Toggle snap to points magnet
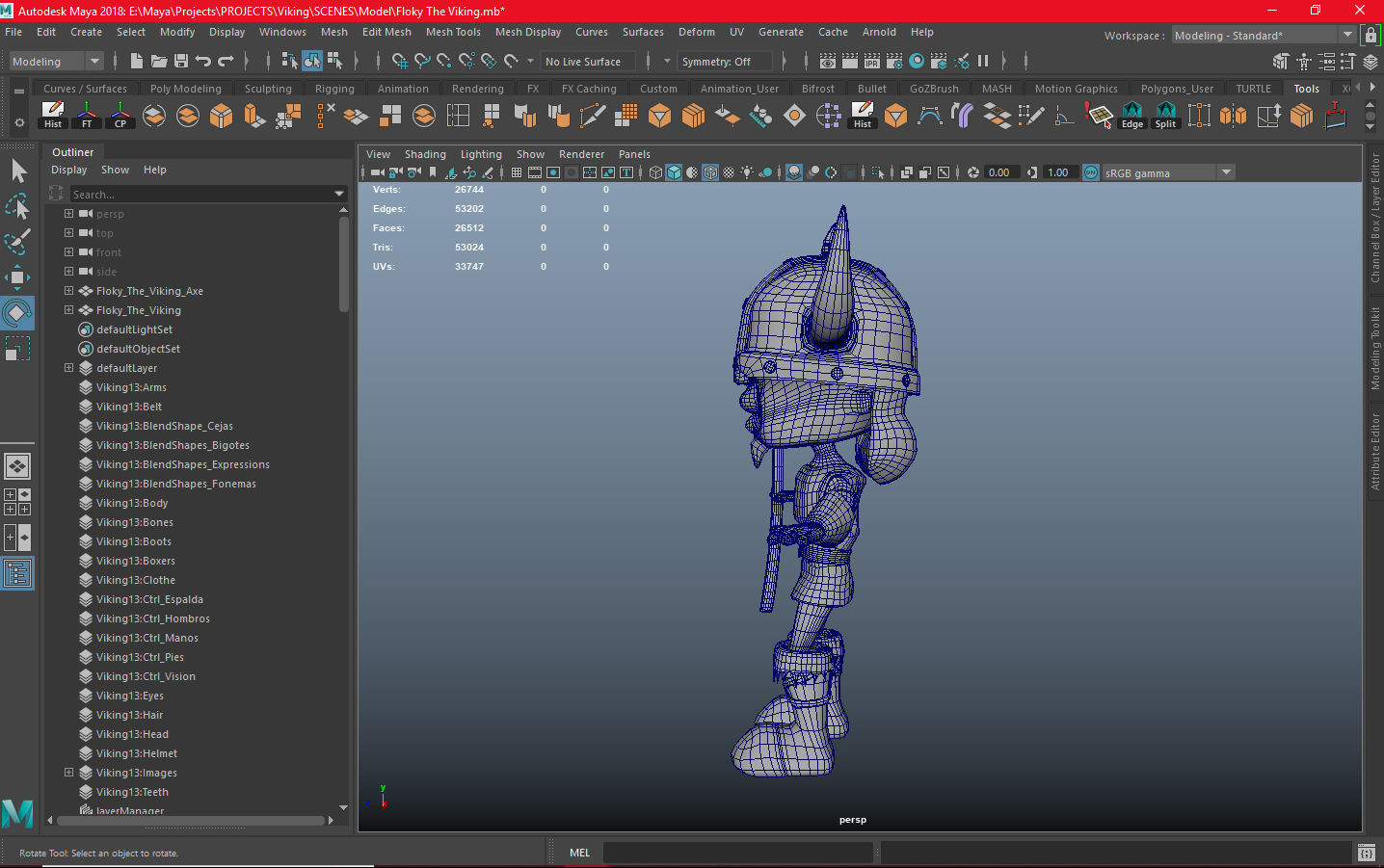Viewport: 1384px width, 868px height. click(x=444, y=61)
